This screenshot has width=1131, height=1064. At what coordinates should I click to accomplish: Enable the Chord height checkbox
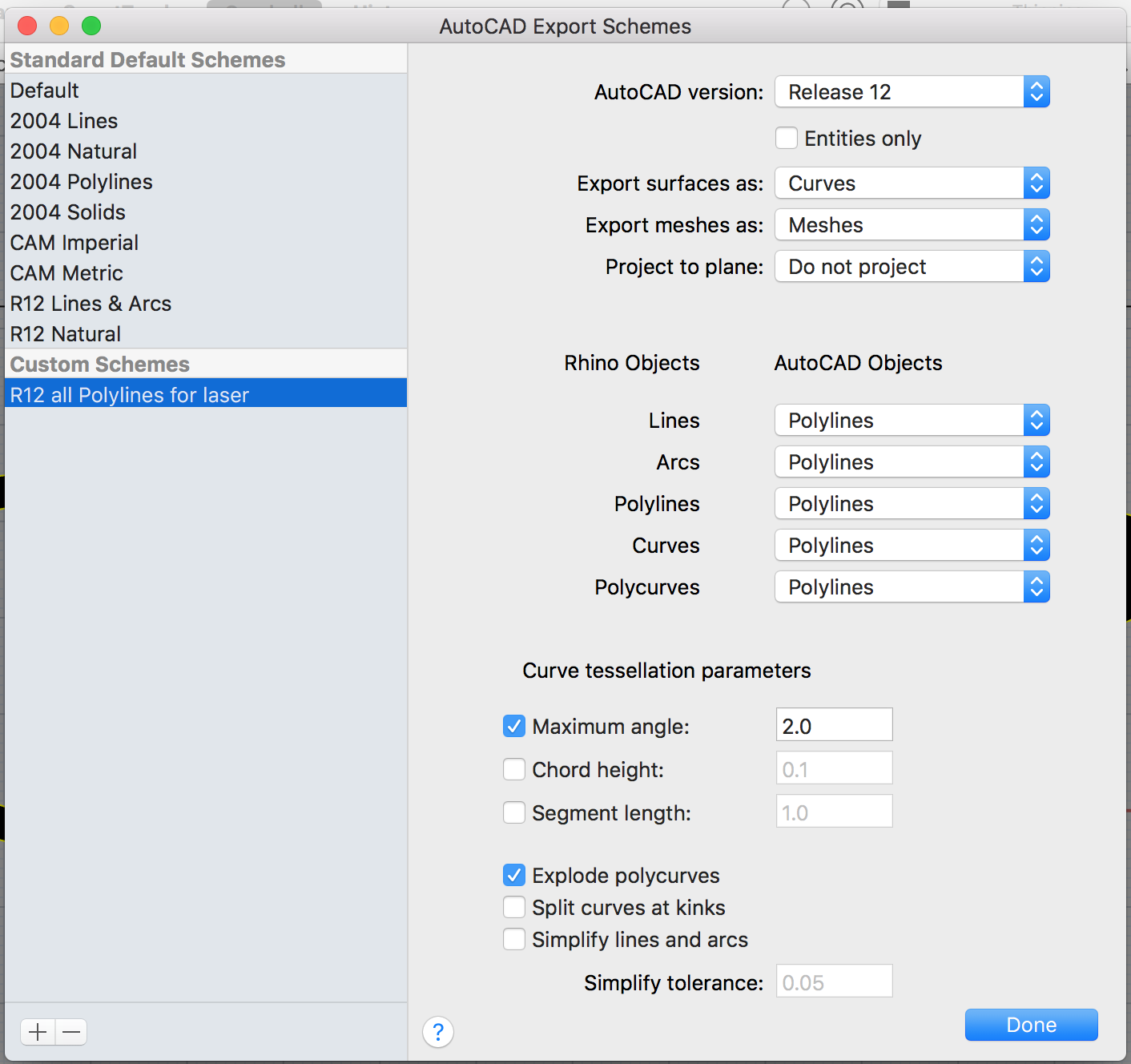(514, 769)
